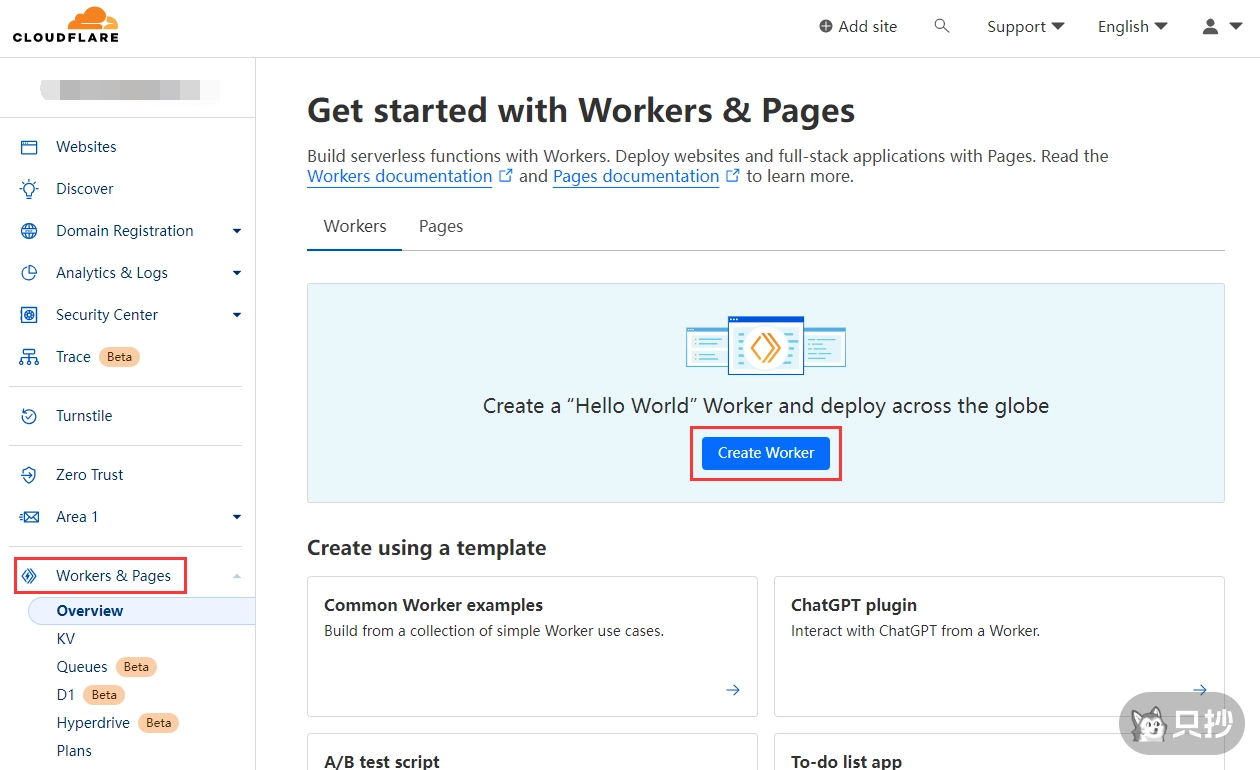1260x770 pixels.
Task: Expand the Support dropdown
Action: (1025, 27)
